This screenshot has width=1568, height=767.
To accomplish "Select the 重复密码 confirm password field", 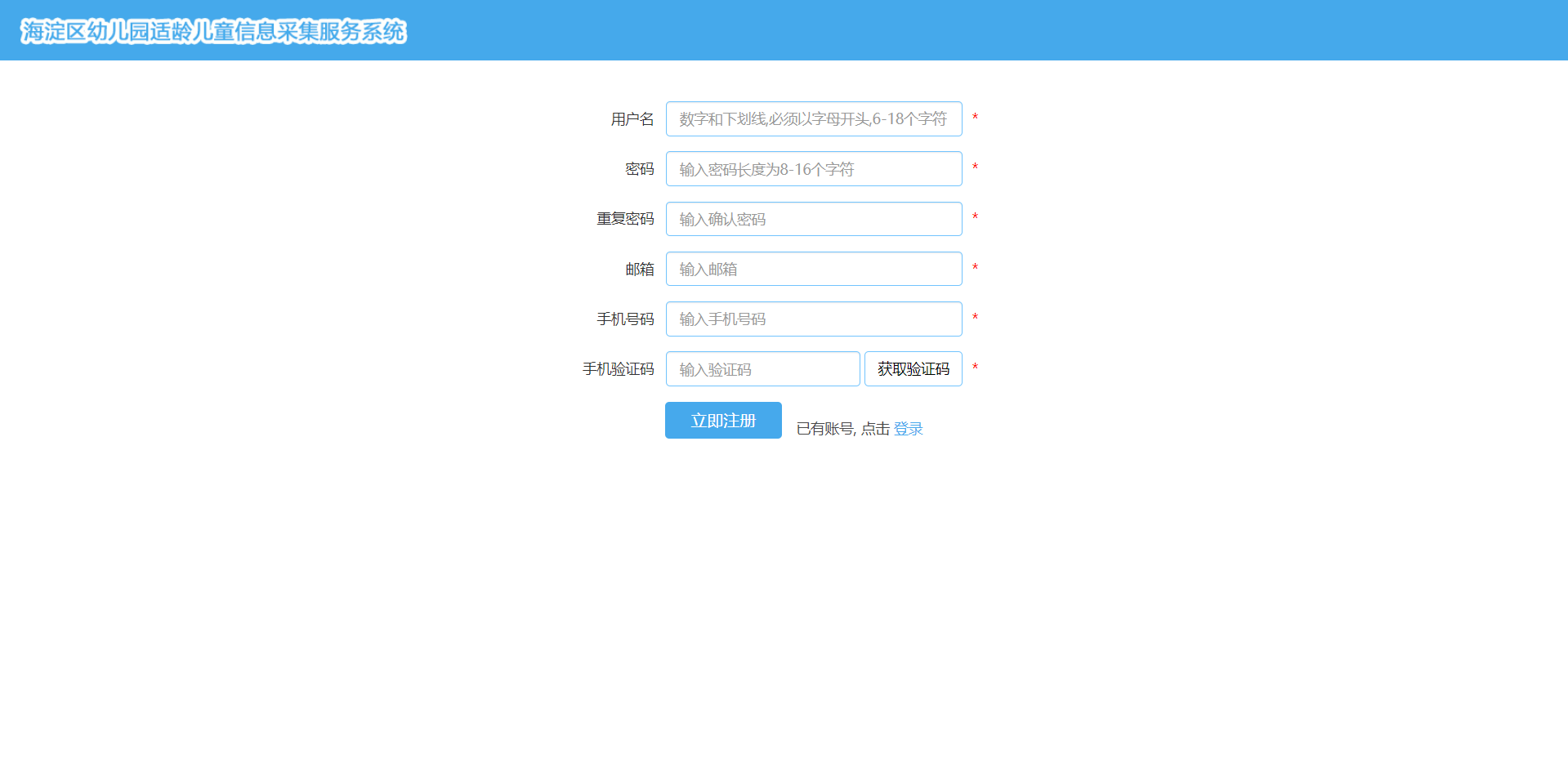I will coord(814,219).
